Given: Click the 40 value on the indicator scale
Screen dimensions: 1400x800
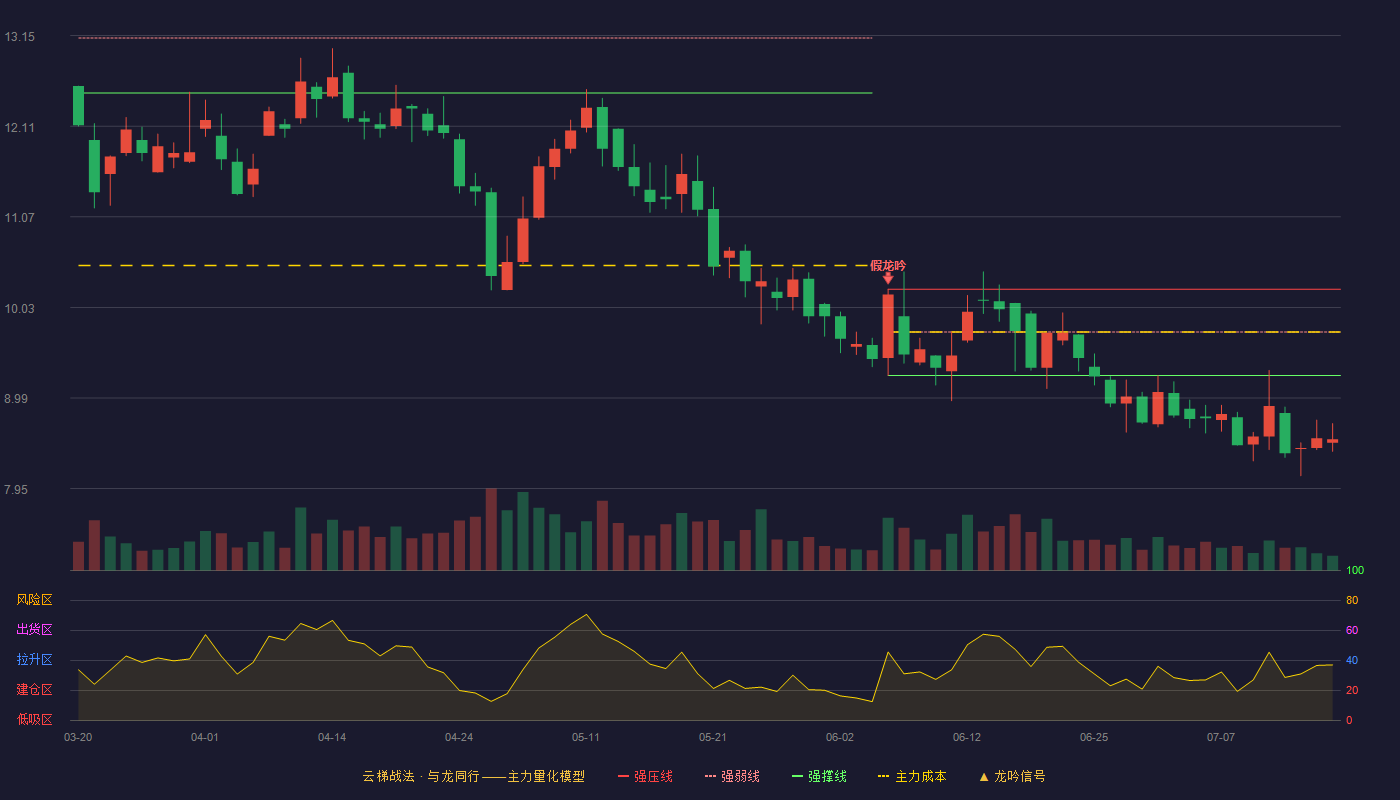Looking at the screenshot, I should coord(1352,660).
